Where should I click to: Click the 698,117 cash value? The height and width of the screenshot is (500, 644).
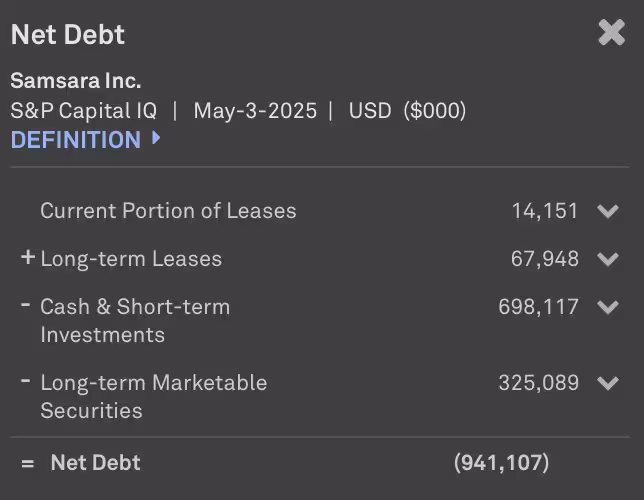(x=538, y=307)
